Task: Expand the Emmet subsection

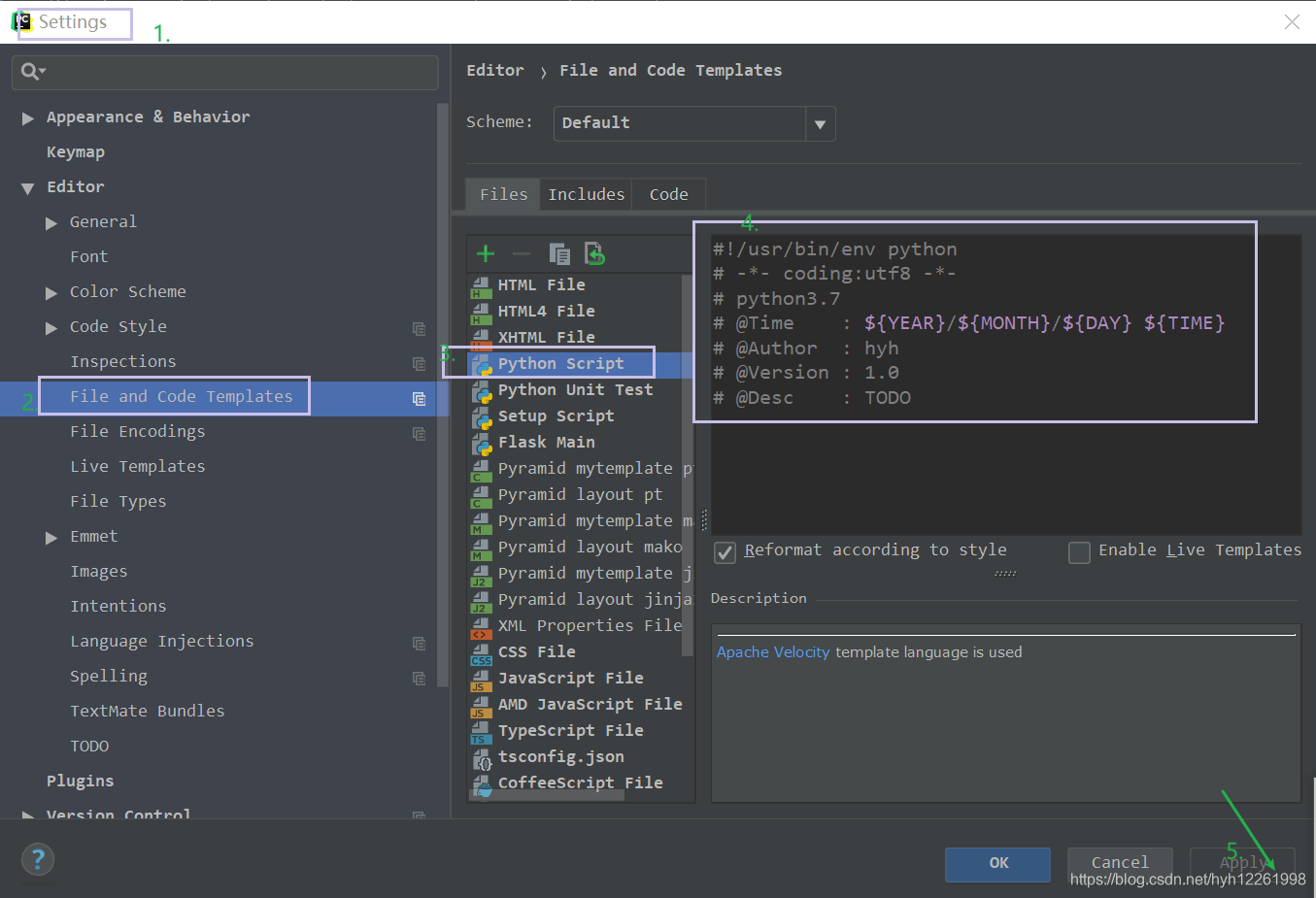Action: (x=51, y=538)
